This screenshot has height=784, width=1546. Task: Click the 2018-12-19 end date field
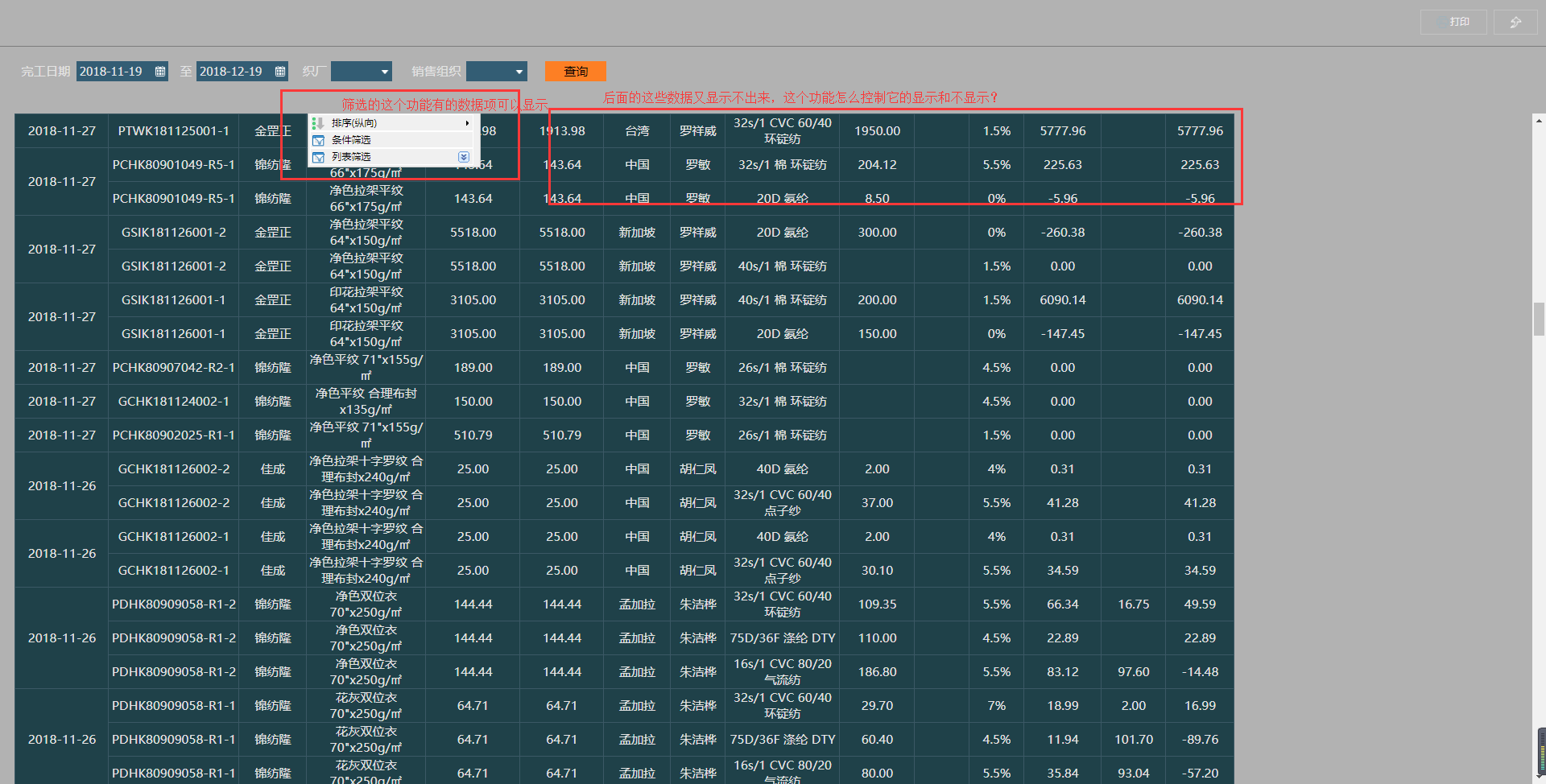pyautogui.click(x=232, y=72)
